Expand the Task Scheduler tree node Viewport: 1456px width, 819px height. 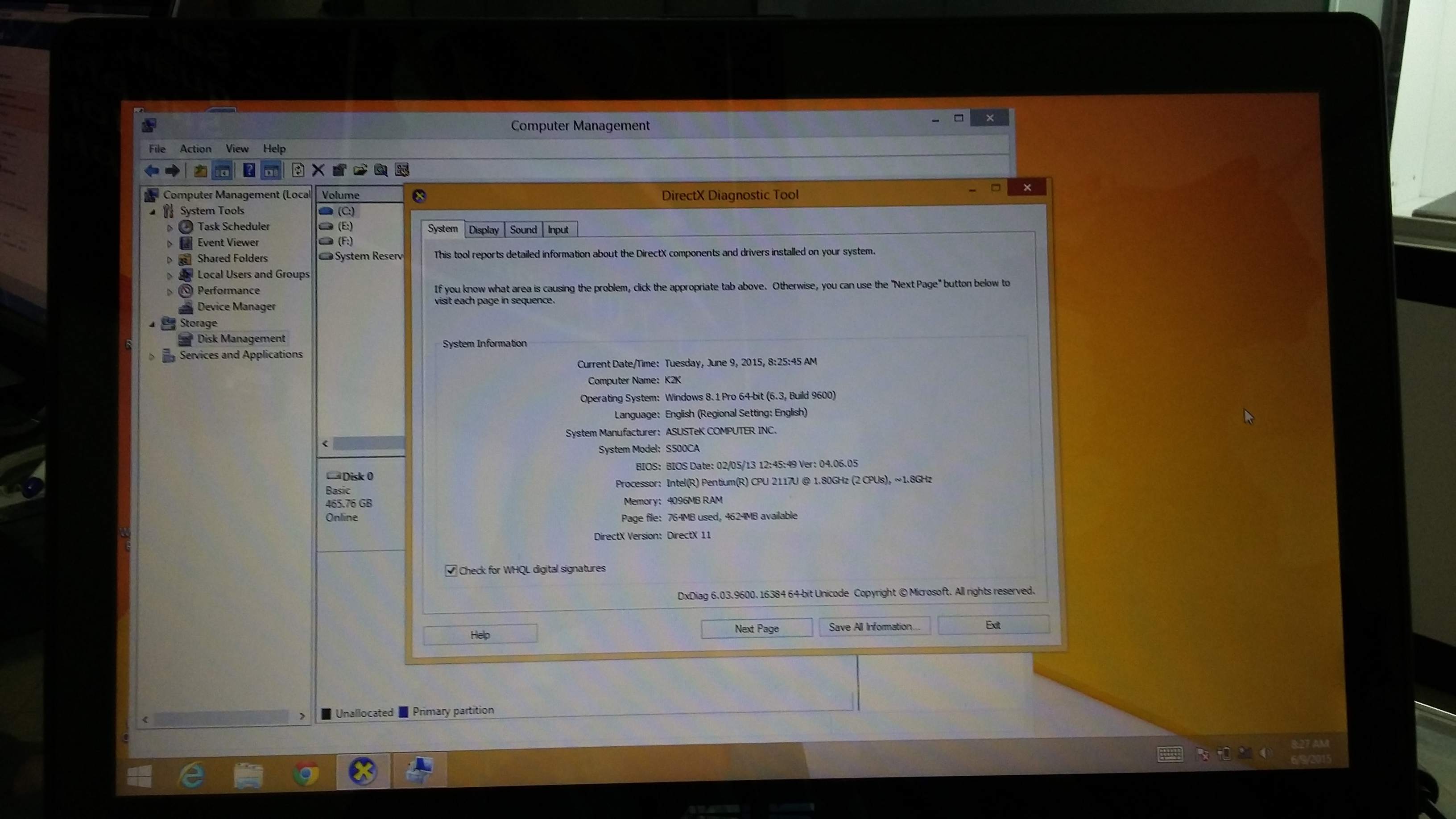pyautogui.click(x=170, y=228)
